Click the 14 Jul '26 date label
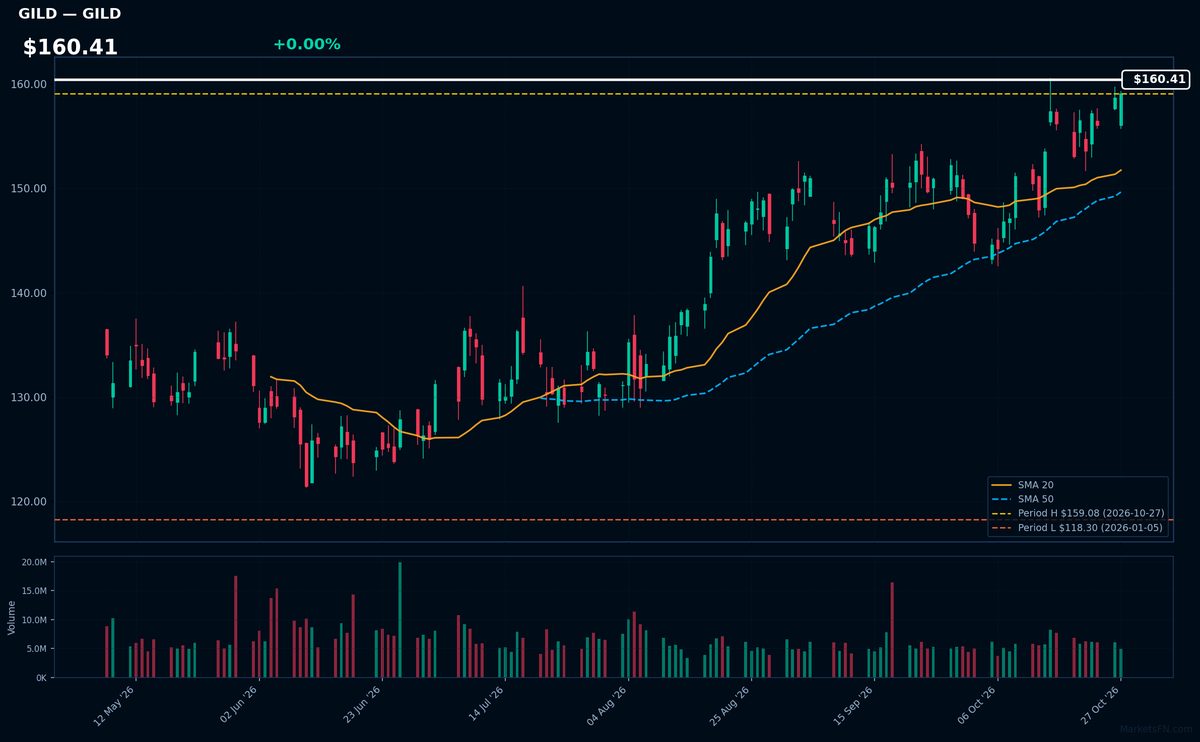 [487, 706]
